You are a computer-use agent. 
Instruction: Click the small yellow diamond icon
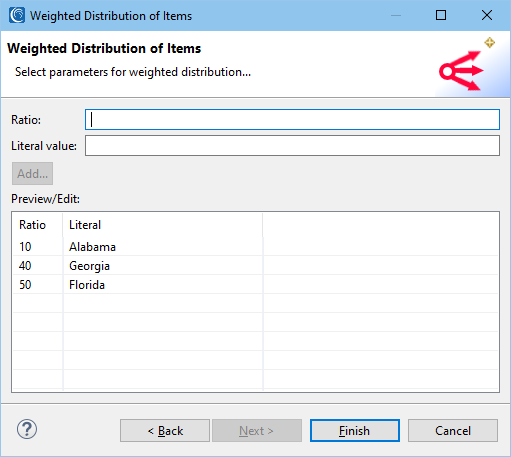(x=489, y=43)
